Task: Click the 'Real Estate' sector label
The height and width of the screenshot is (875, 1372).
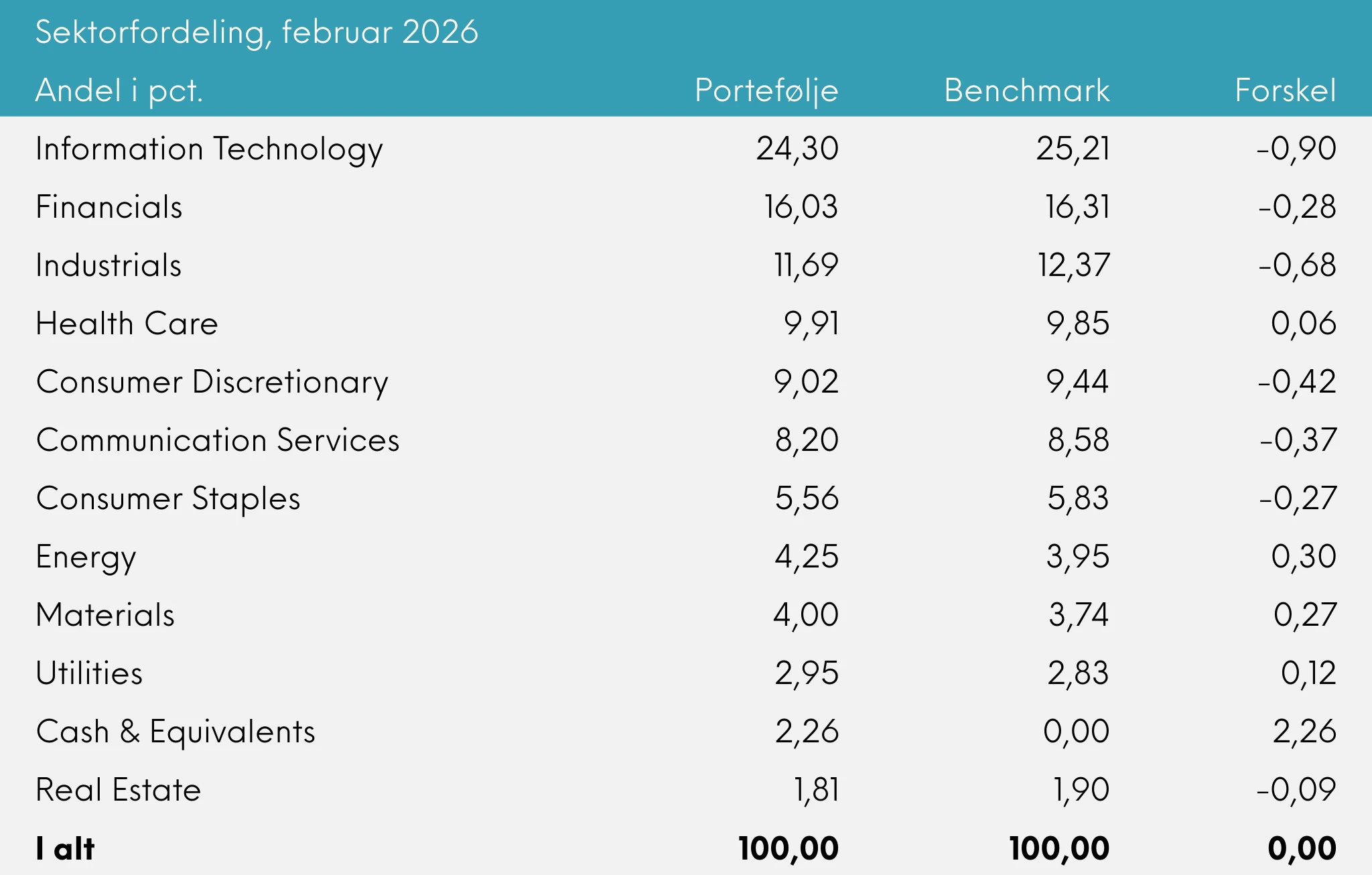Action: (x=119, y=790)
